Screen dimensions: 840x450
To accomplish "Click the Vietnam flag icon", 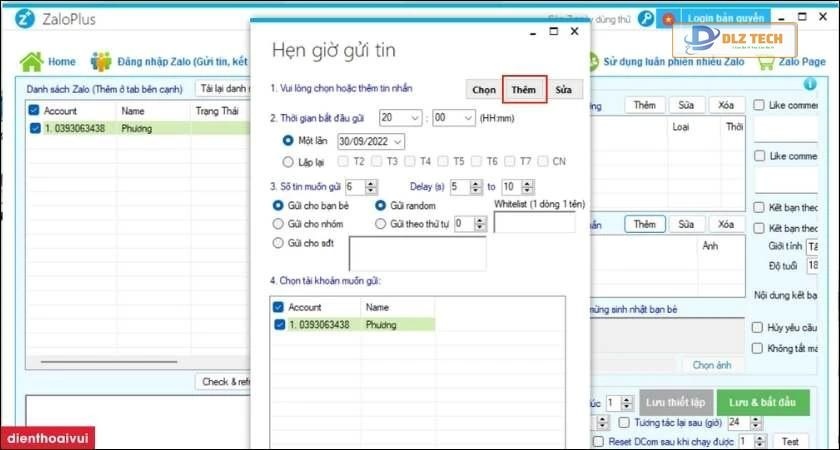I will click(667, 18).
